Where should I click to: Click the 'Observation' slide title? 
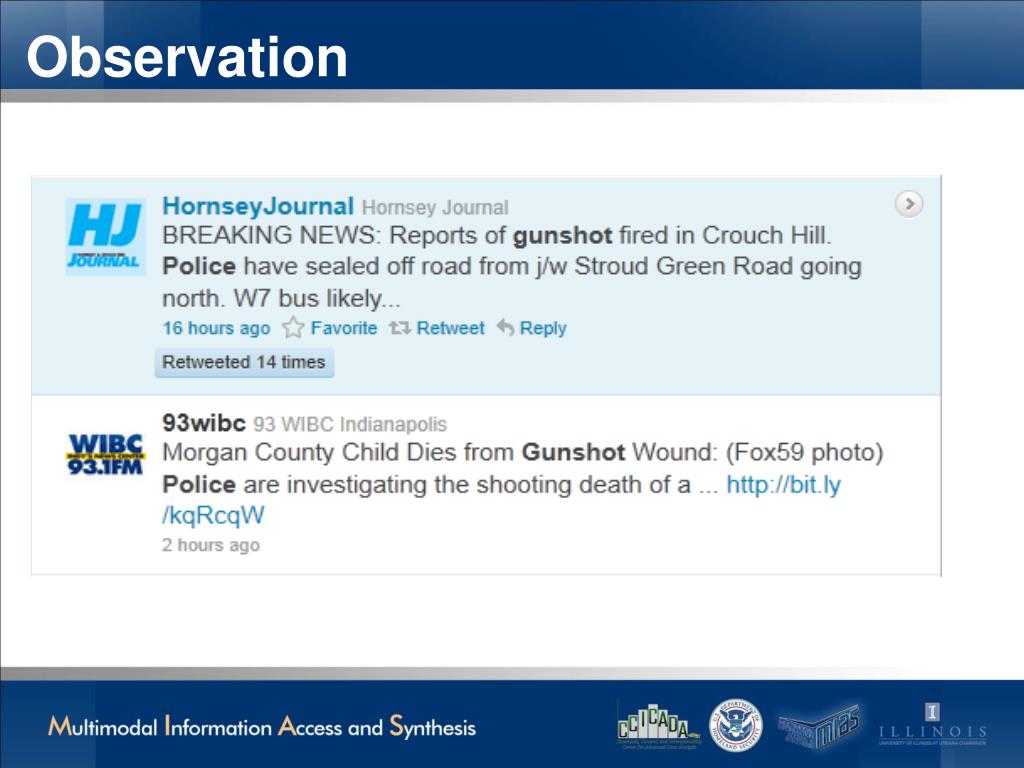(187, 57)
